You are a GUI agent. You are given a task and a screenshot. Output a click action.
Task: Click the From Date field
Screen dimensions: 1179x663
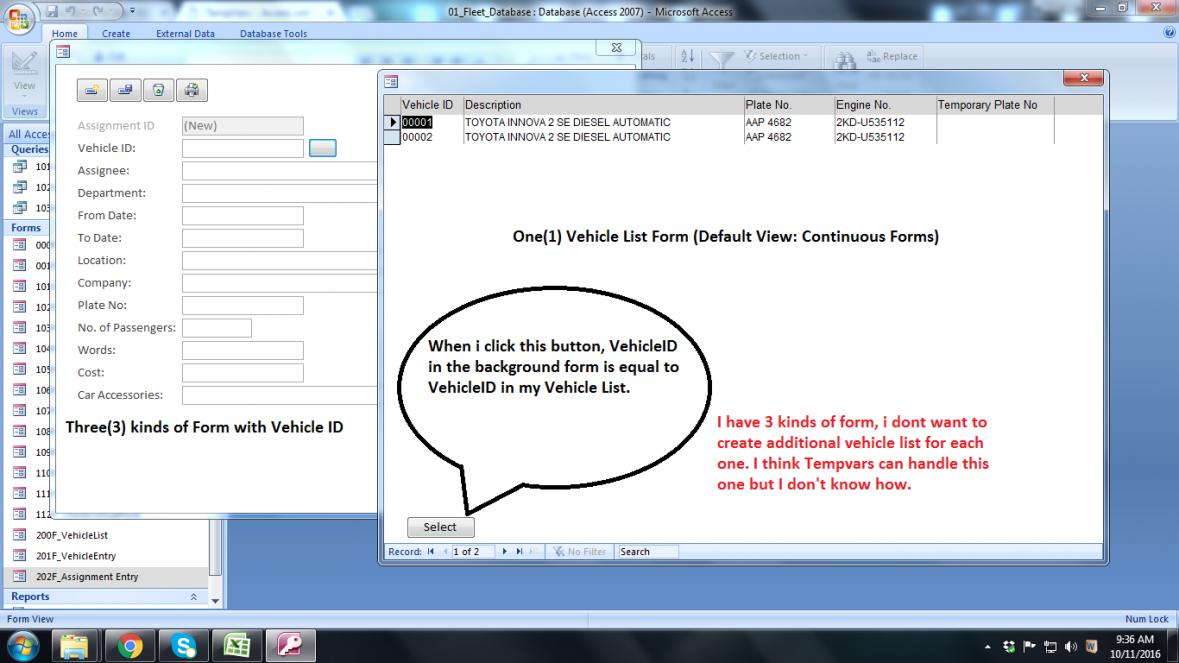click(x=243, y=216)
